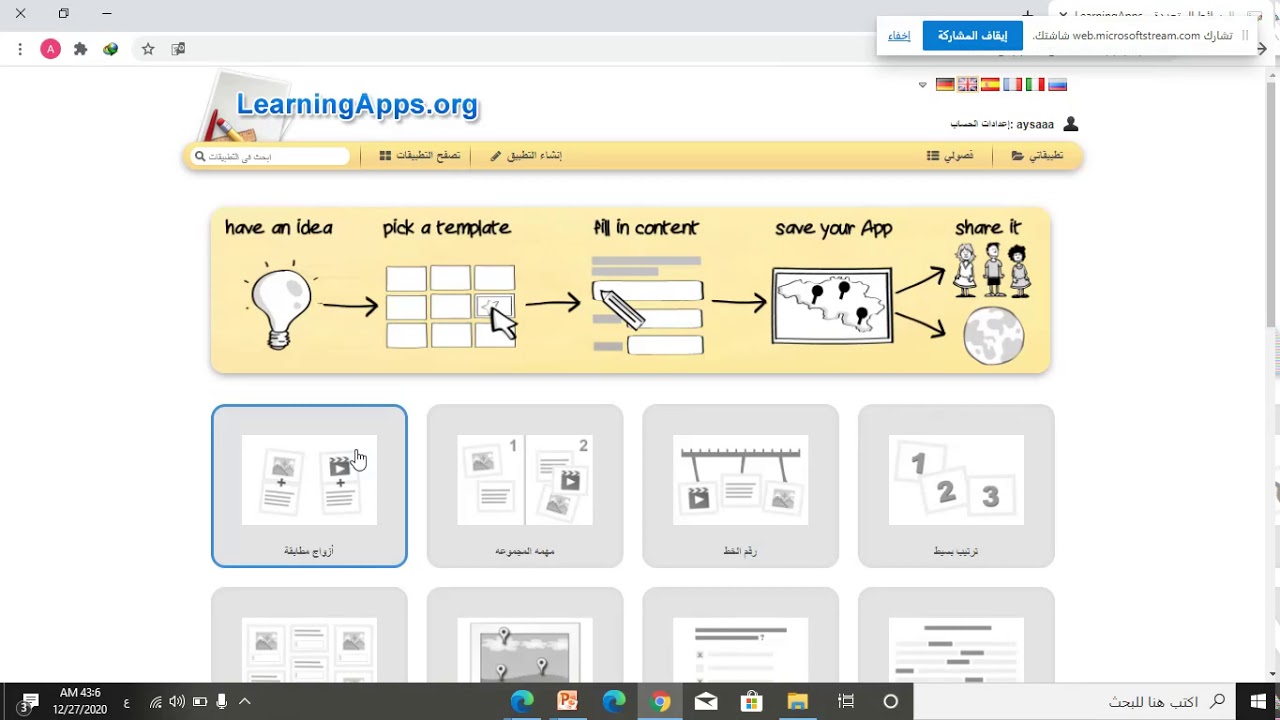Open the Wi-Fi network tray icon
The width and height of the screenshot is (1280, 720).
click(156, 702)
